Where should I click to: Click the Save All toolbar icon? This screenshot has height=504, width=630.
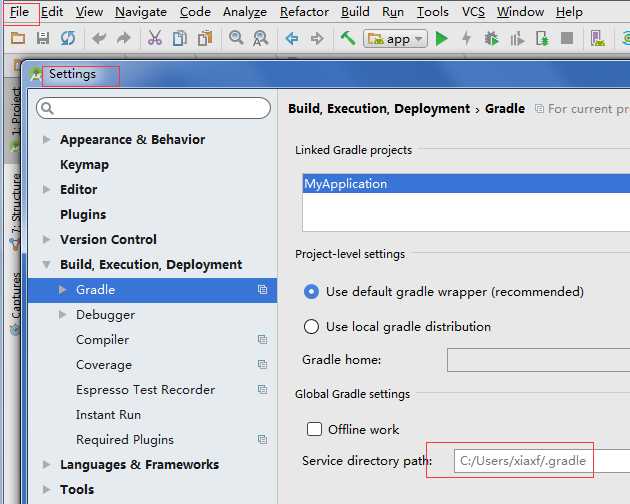(x=43, y=39)
